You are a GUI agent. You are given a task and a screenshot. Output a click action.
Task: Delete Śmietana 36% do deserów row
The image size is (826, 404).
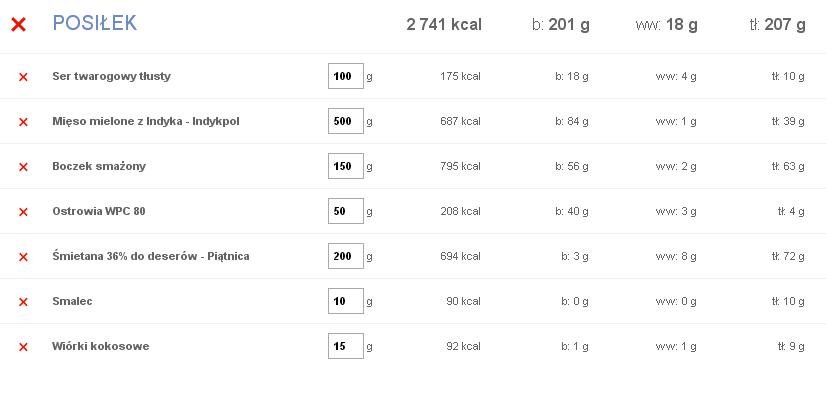(23, 257)
